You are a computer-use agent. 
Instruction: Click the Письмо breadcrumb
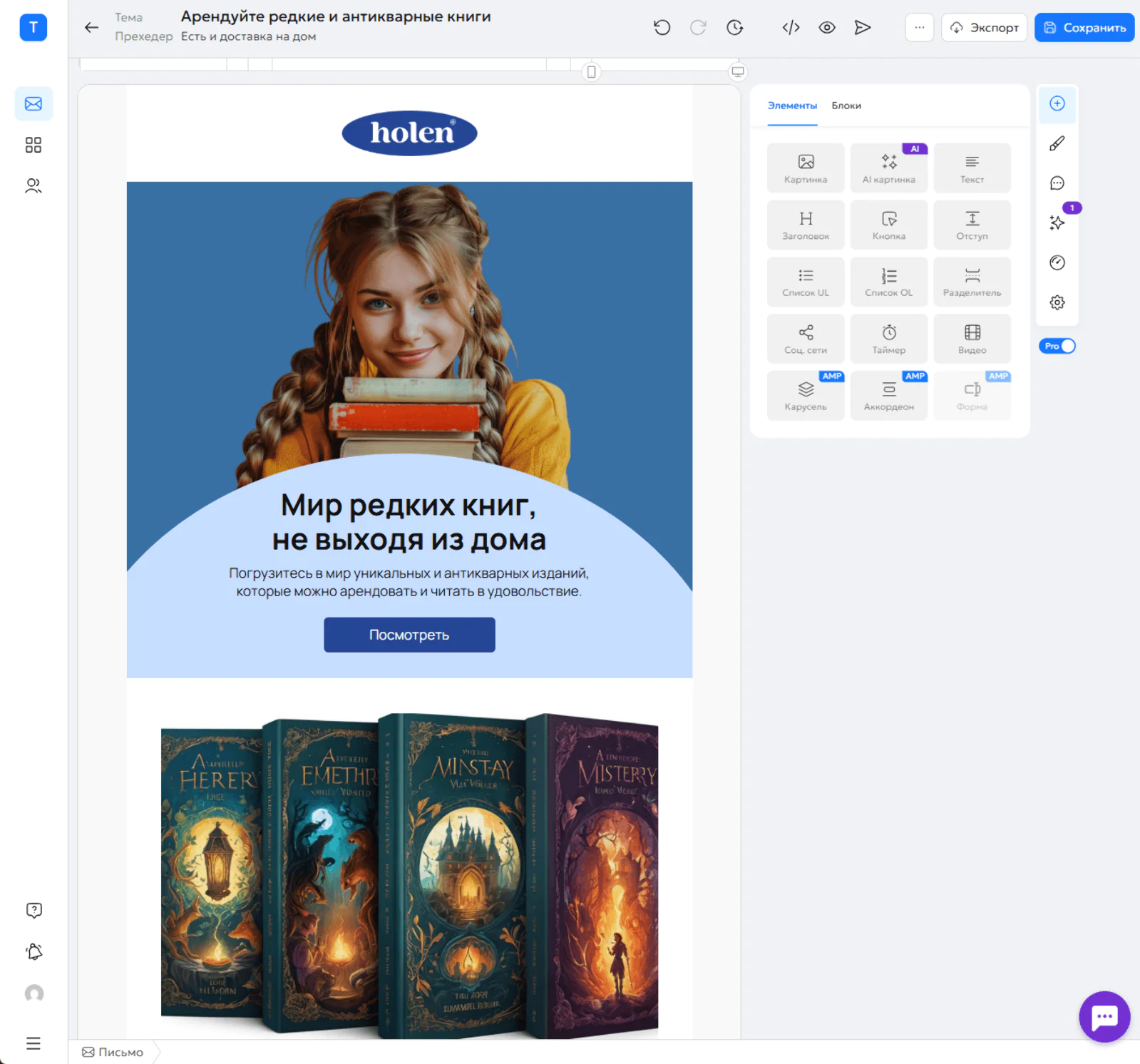(x=113, y=1053)
